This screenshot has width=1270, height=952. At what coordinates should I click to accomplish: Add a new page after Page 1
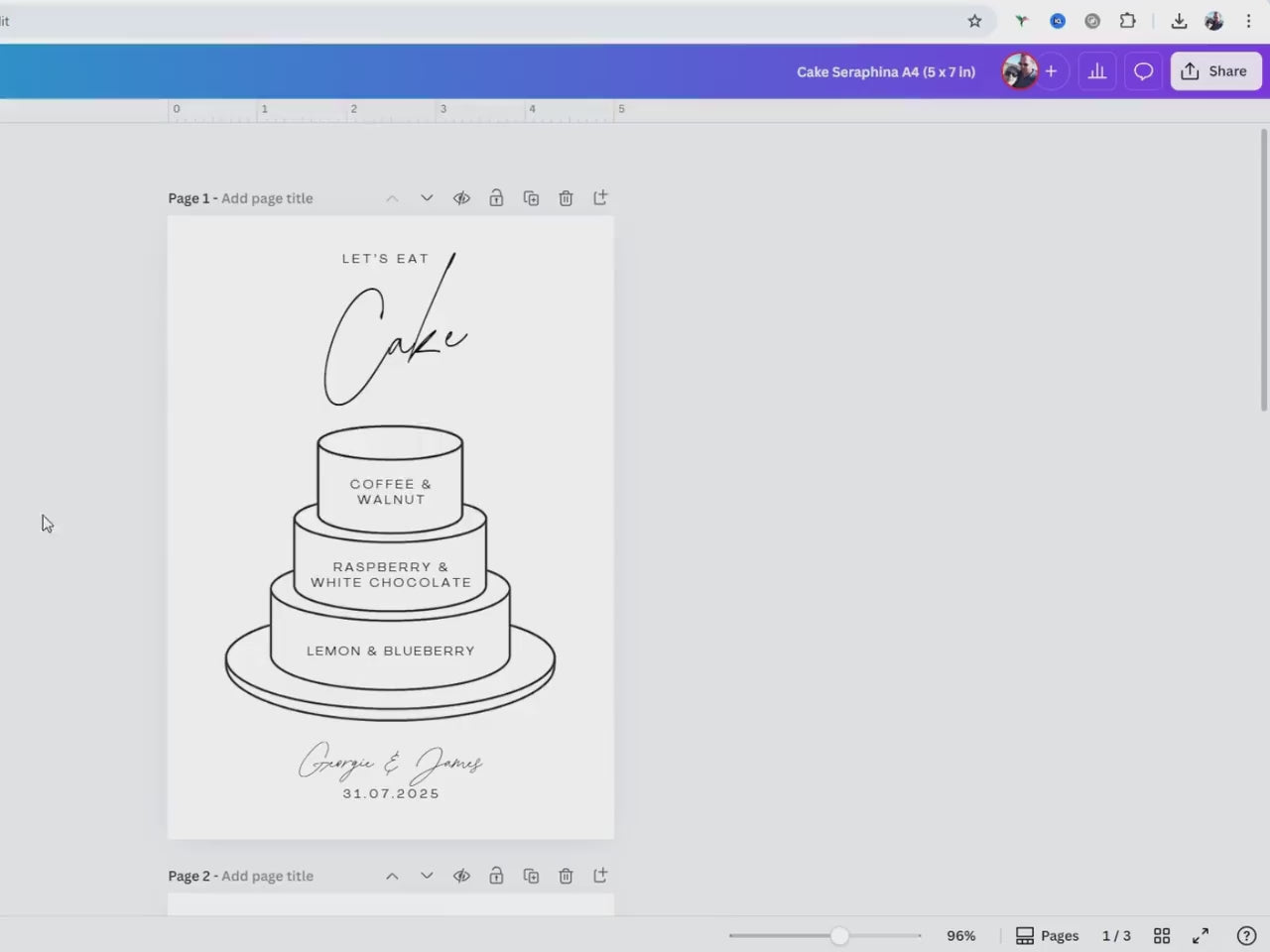pyautogui.click(x=600, y=198)
